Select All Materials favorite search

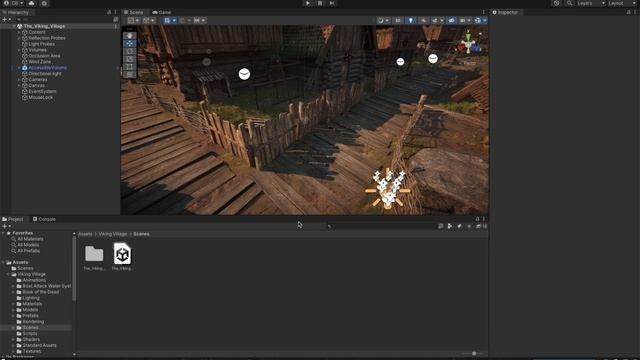tap(30, 239)
